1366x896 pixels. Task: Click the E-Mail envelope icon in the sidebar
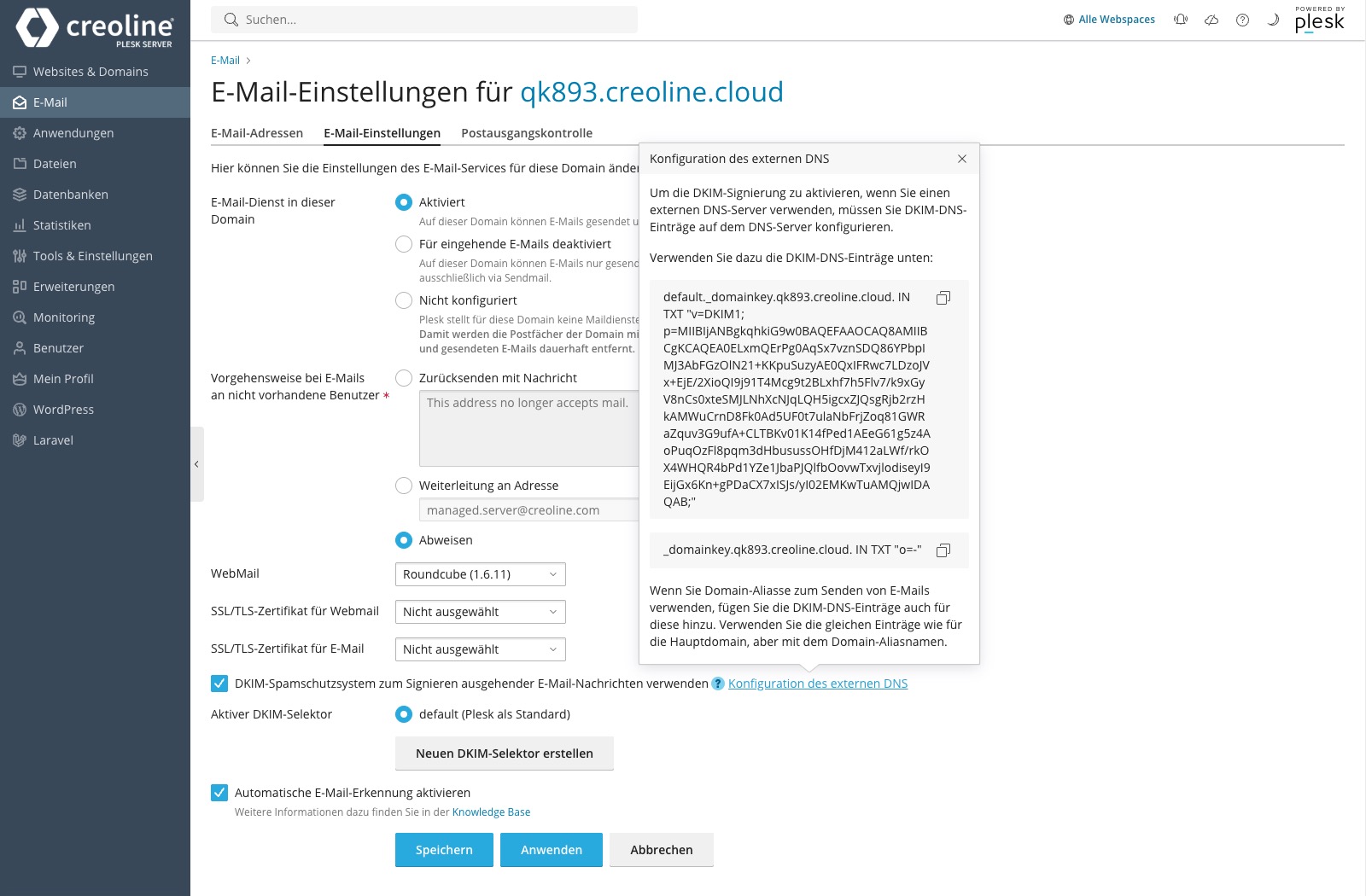coord(20,102)
